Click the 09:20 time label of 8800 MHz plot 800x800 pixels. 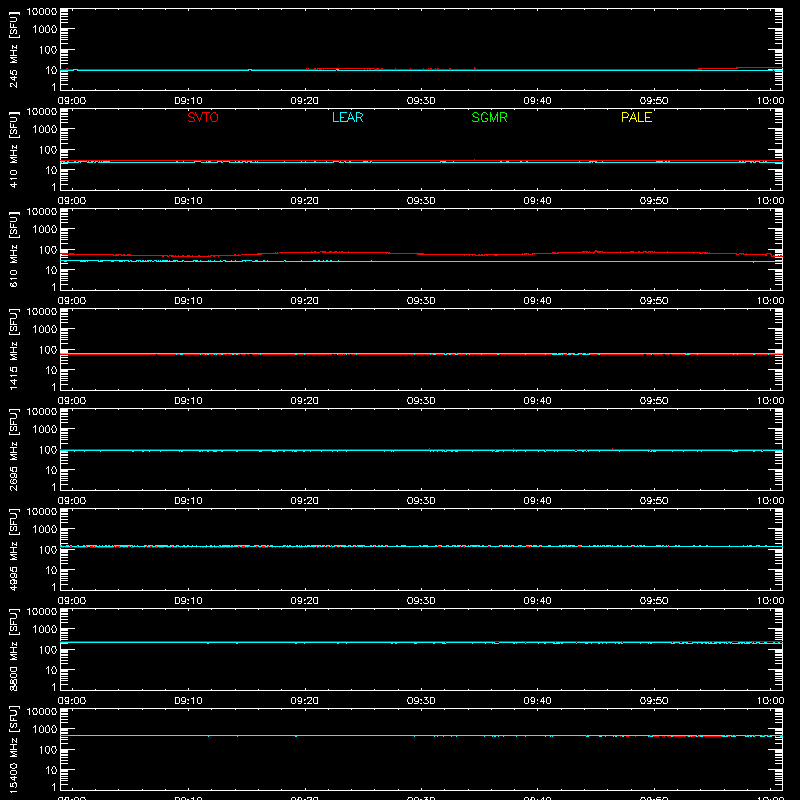(305, 701)
